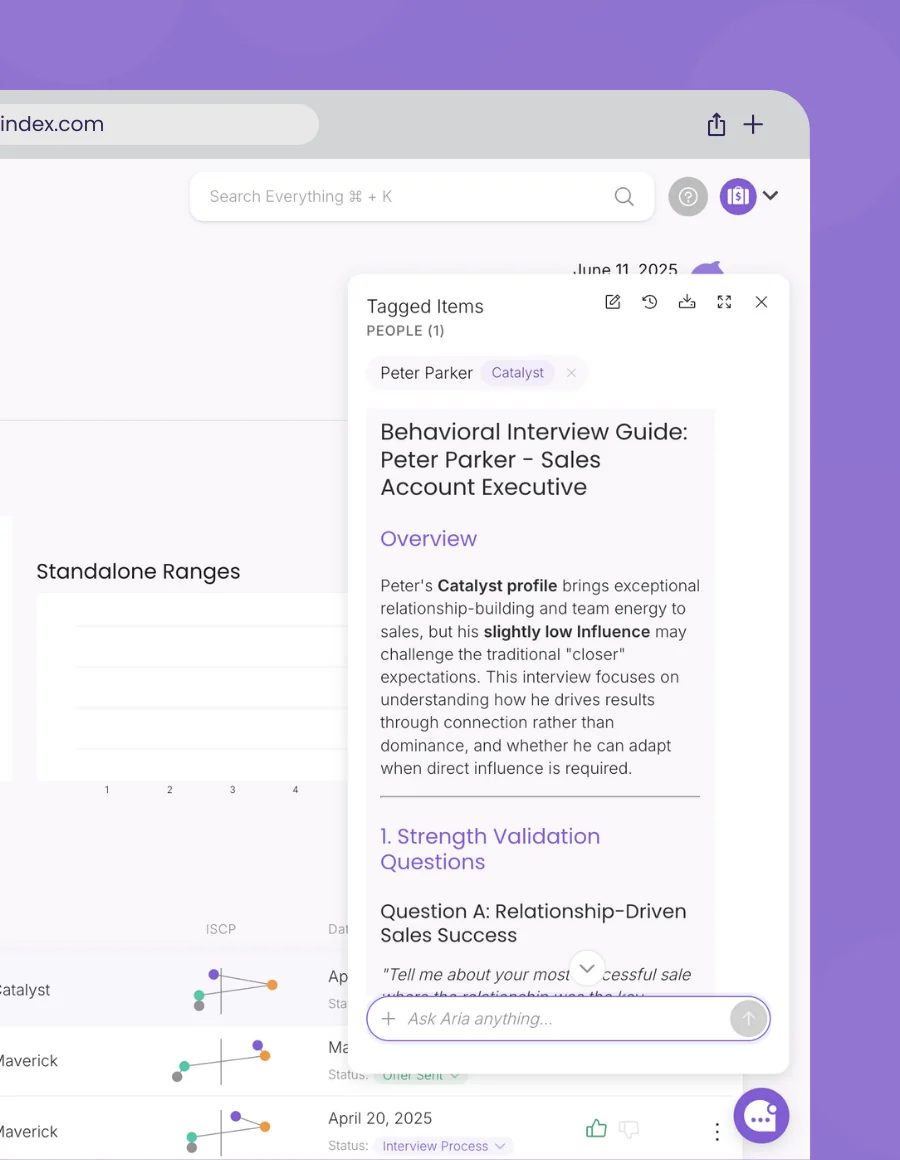Send message with arrow button
This screenshot has height=1160, width=900.
tap(748, 1019)
